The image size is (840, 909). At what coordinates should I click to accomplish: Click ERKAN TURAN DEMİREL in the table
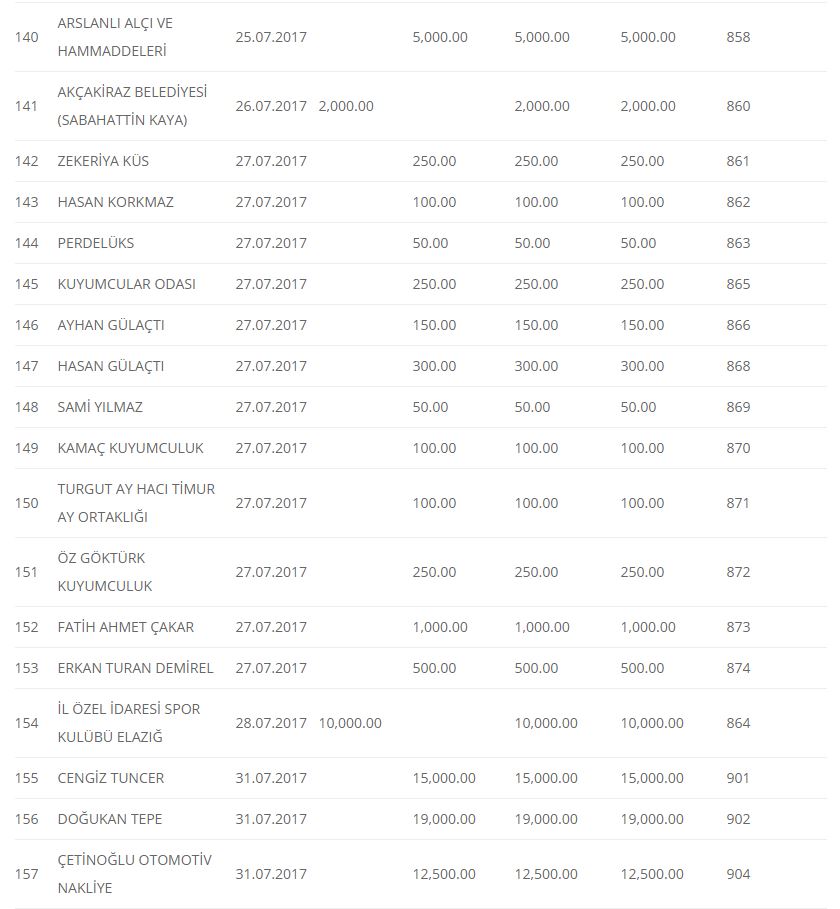click(135, 668)
